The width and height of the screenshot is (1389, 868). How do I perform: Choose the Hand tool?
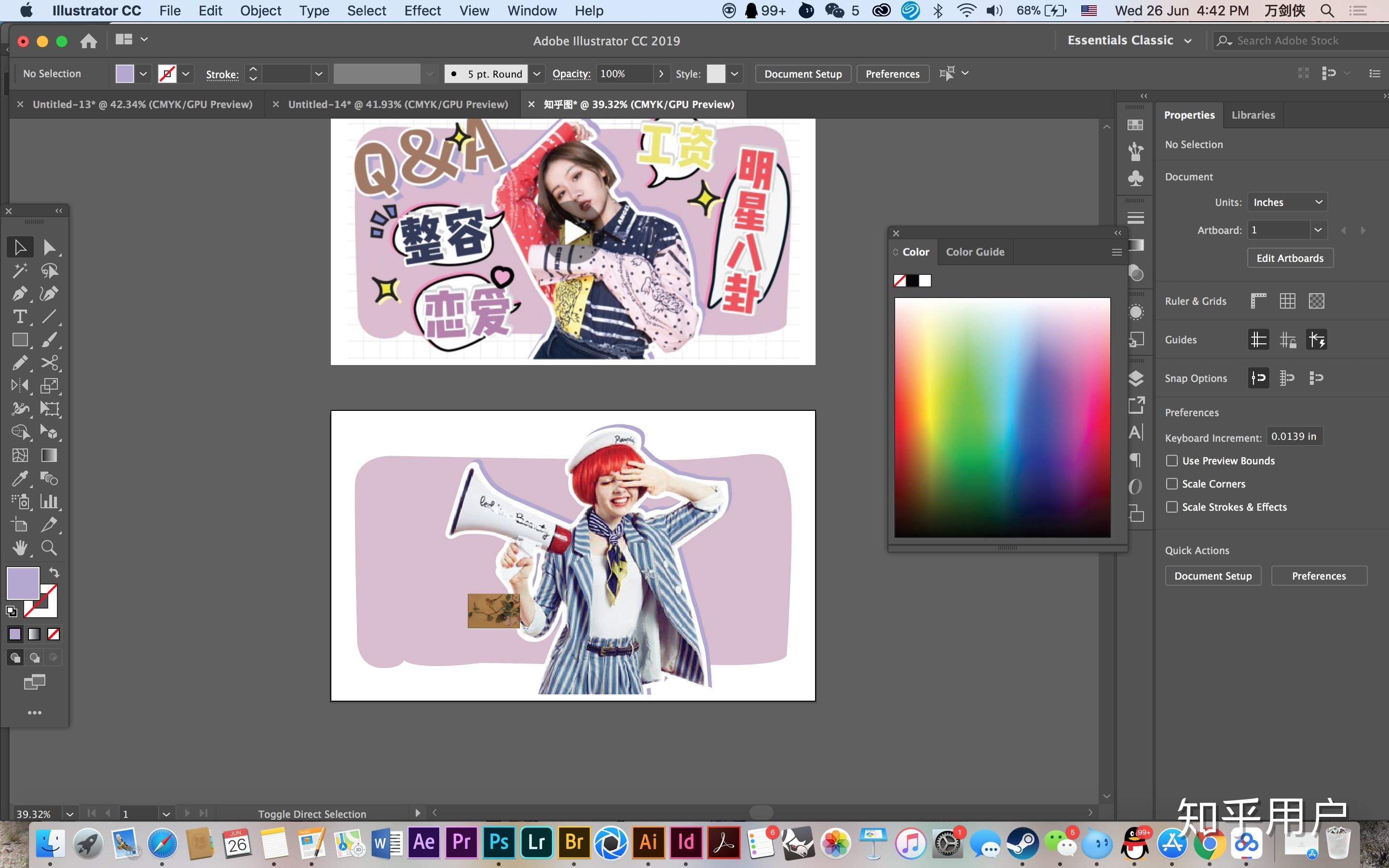point(19,548)
